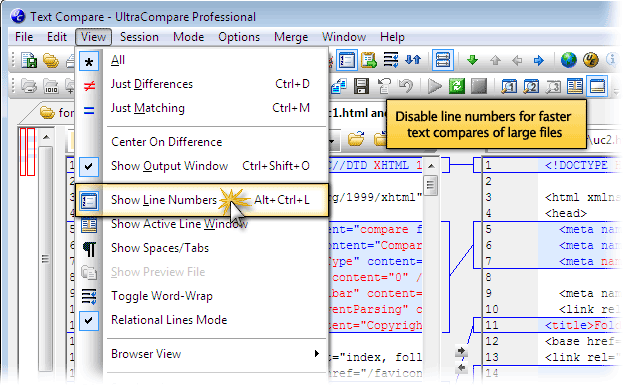Go to next difference with green down arrow

(x=472, y=60)
